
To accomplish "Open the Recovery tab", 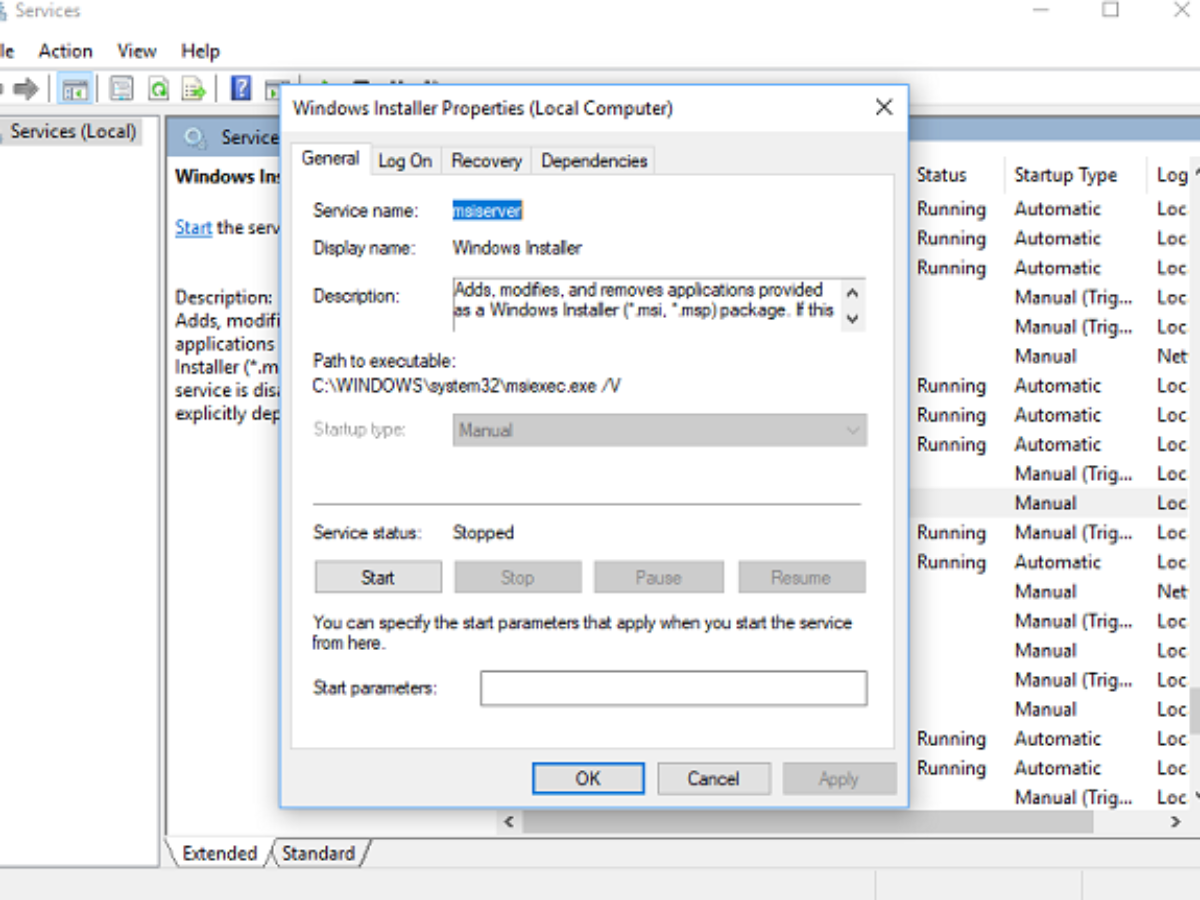I will [486, 160].
